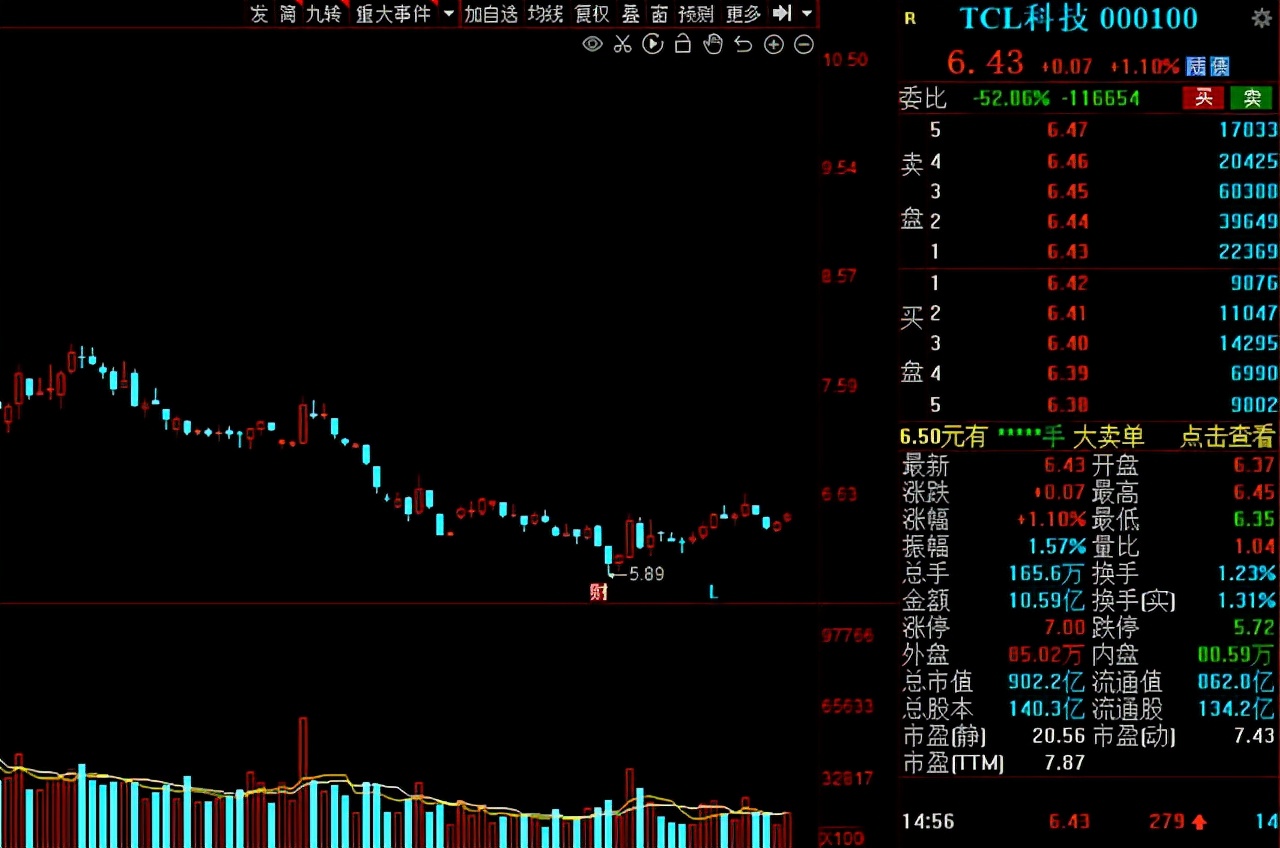
Task: Open the dropdown beside the rightmost toolbar arrow
Action: click(x=806, y=14)
